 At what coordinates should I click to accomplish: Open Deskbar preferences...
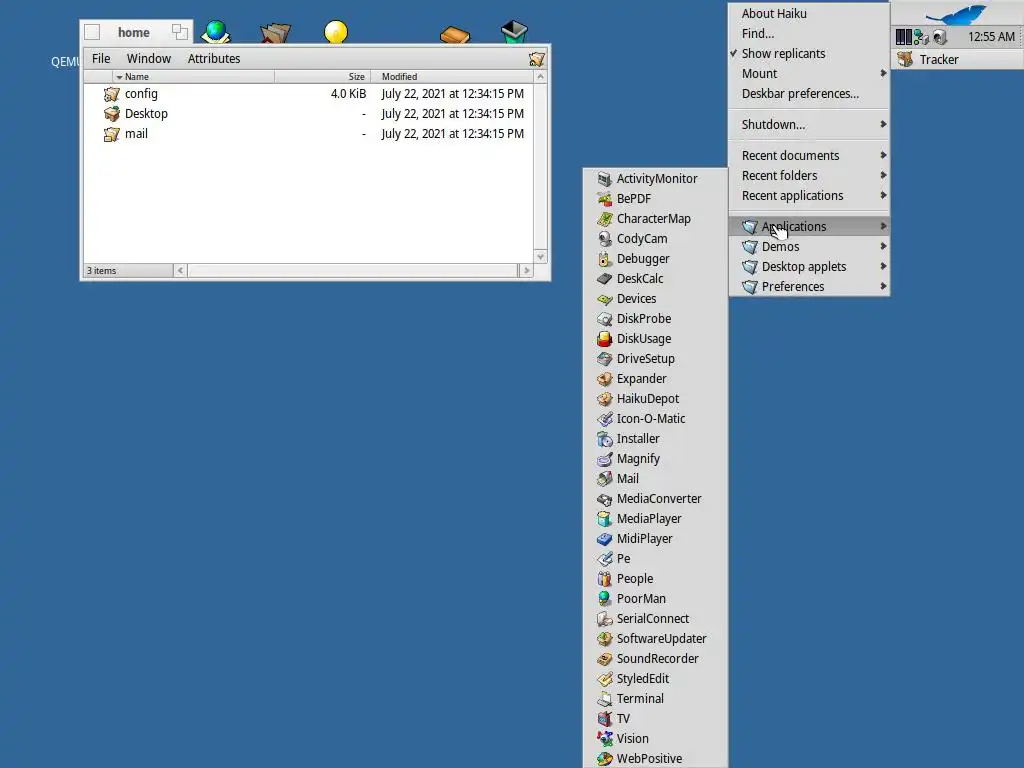tap(808, 94)
